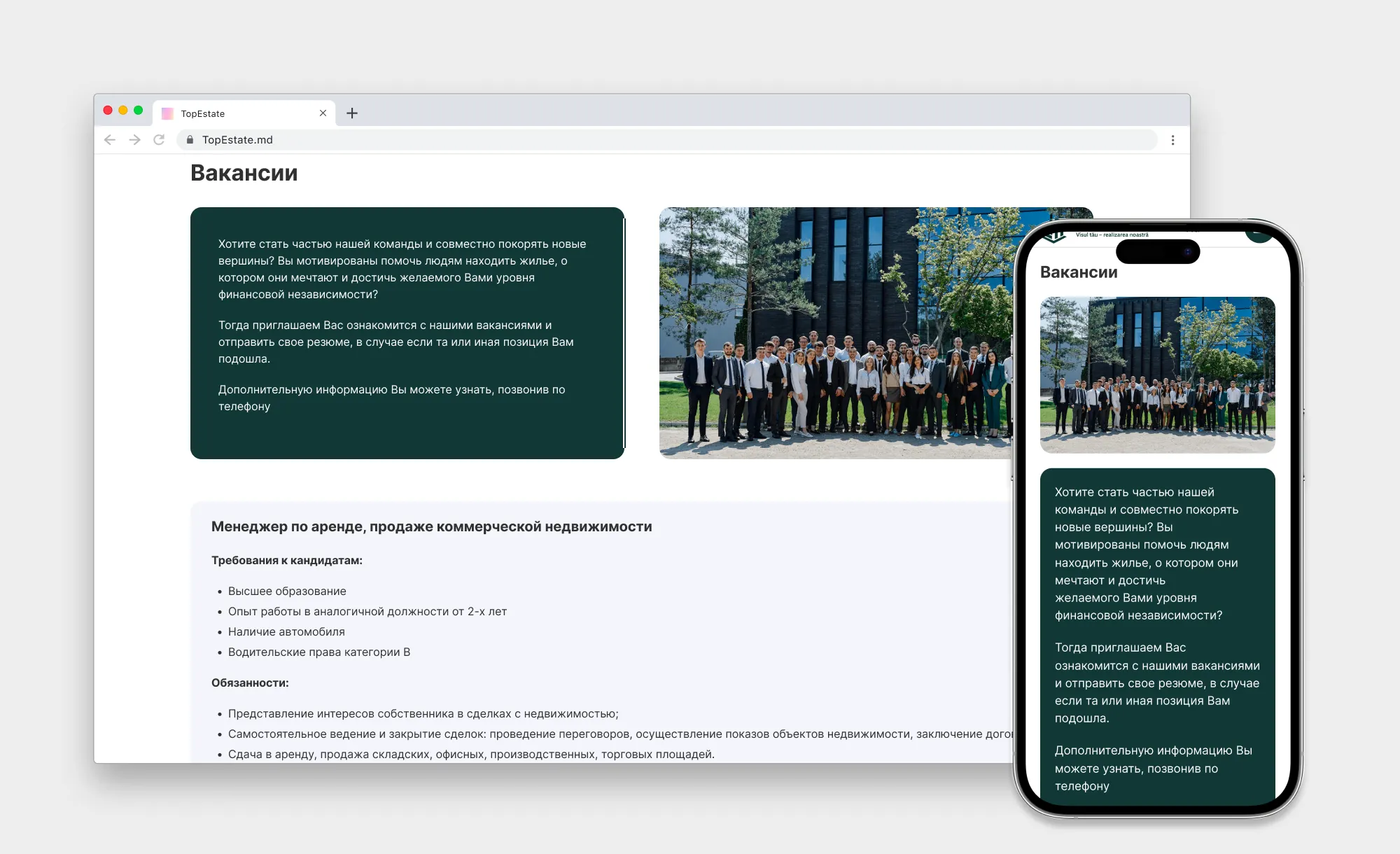Click the team photo on the phone screen
The height and width of the screenshot is (854, 1400).
click(1157, 374)
